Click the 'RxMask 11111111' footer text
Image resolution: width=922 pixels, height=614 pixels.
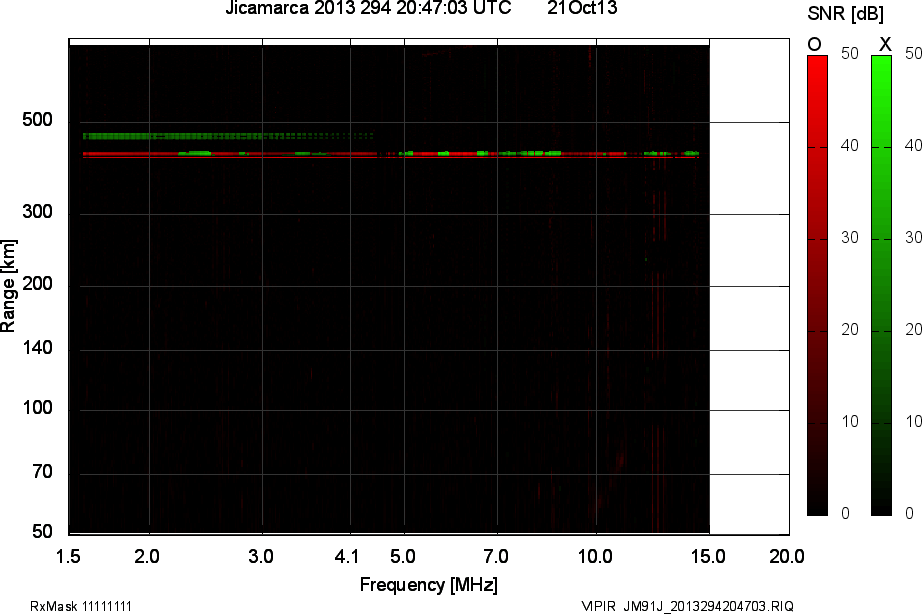pyautogui.click(x=81, y=606)
